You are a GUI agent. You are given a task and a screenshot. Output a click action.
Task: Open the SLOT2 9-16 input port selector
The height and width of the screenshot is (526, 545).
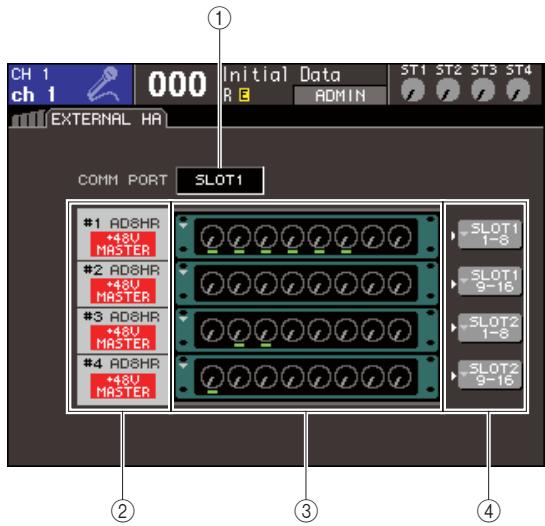point(490,374)
